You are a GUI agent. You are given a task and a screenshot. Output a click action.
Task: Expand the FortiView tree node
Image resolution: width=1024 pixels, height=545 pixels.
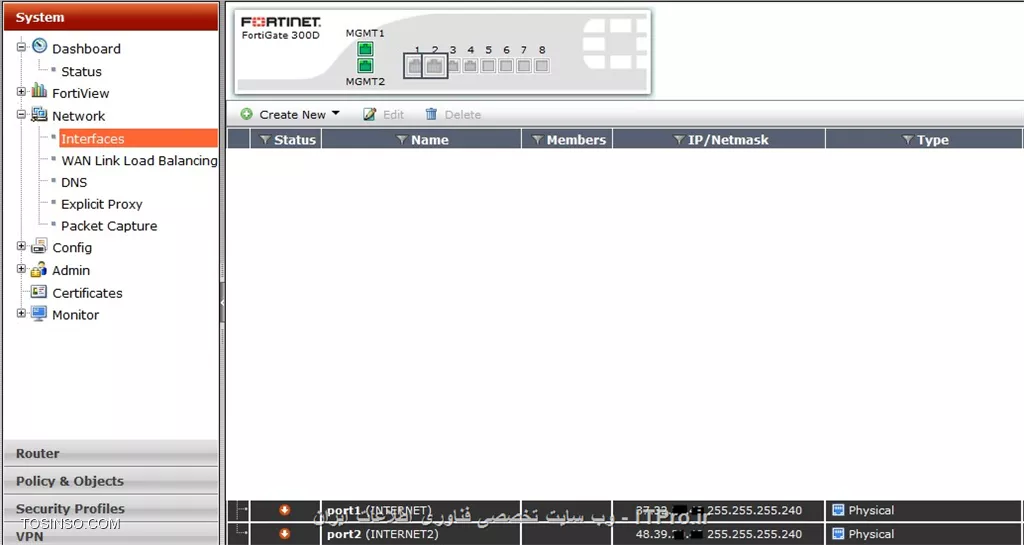click(22, 92)
